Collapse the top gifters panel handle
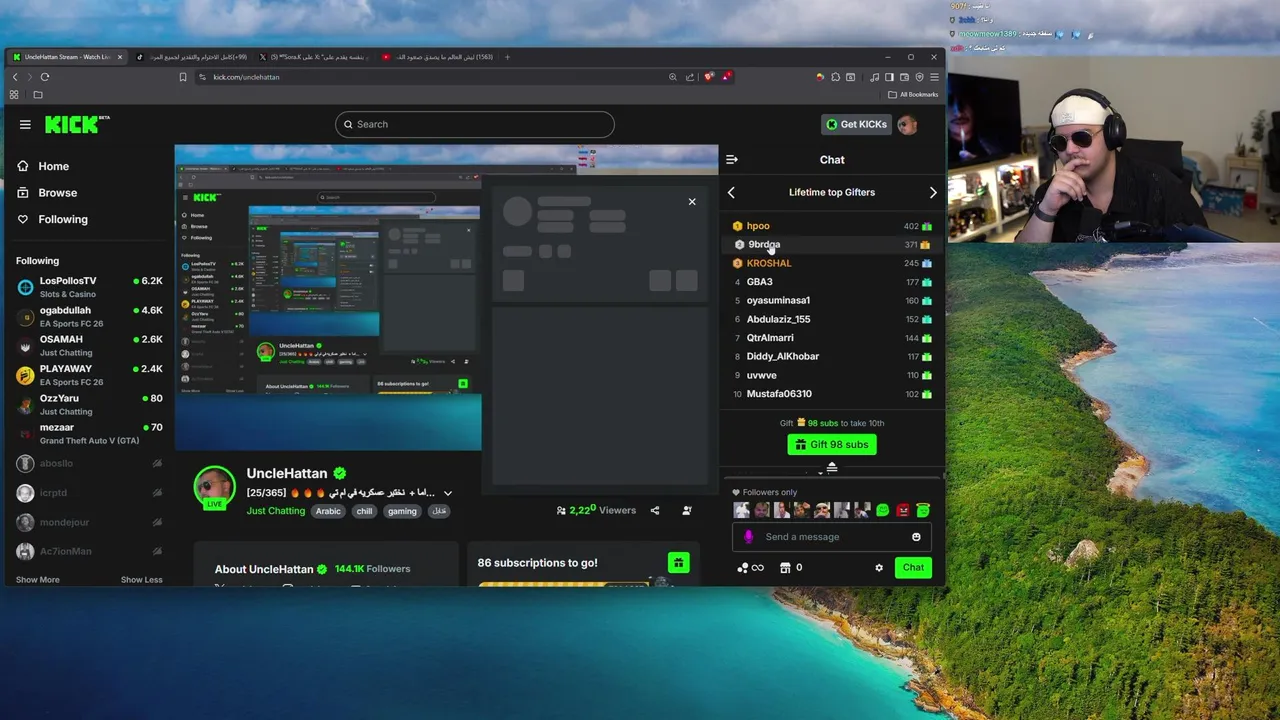This screenshot has height=720, width=1280. coord(831,467)
